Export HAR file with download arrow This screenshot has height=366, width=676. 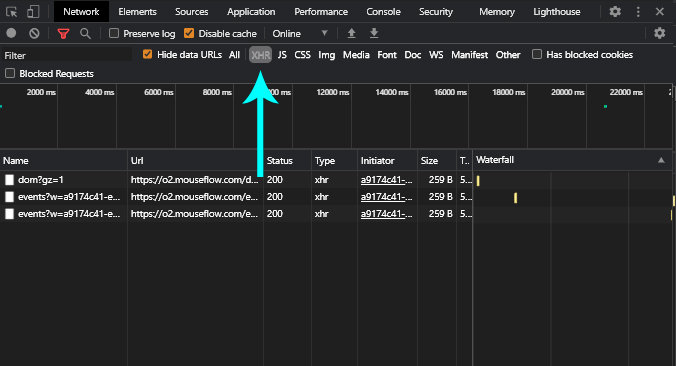(x=374, y=33)
